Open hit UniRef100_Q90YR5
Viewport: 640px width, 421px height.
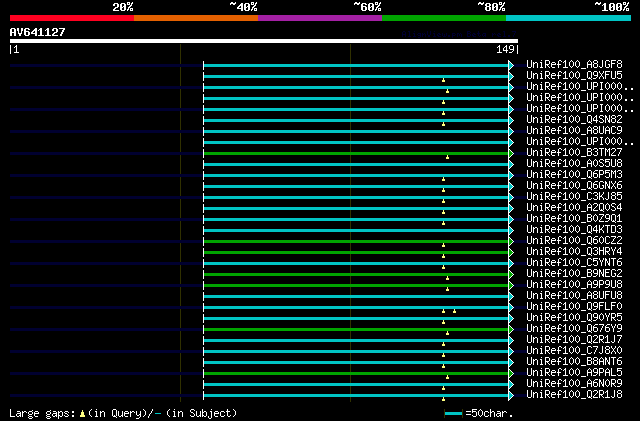[574, 318]
